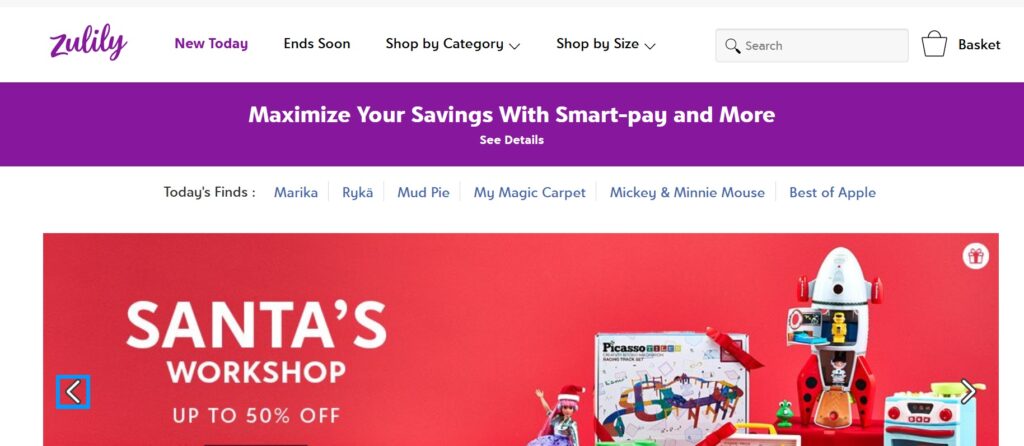Open the Ends Soon tab

(x=317, y=44)
